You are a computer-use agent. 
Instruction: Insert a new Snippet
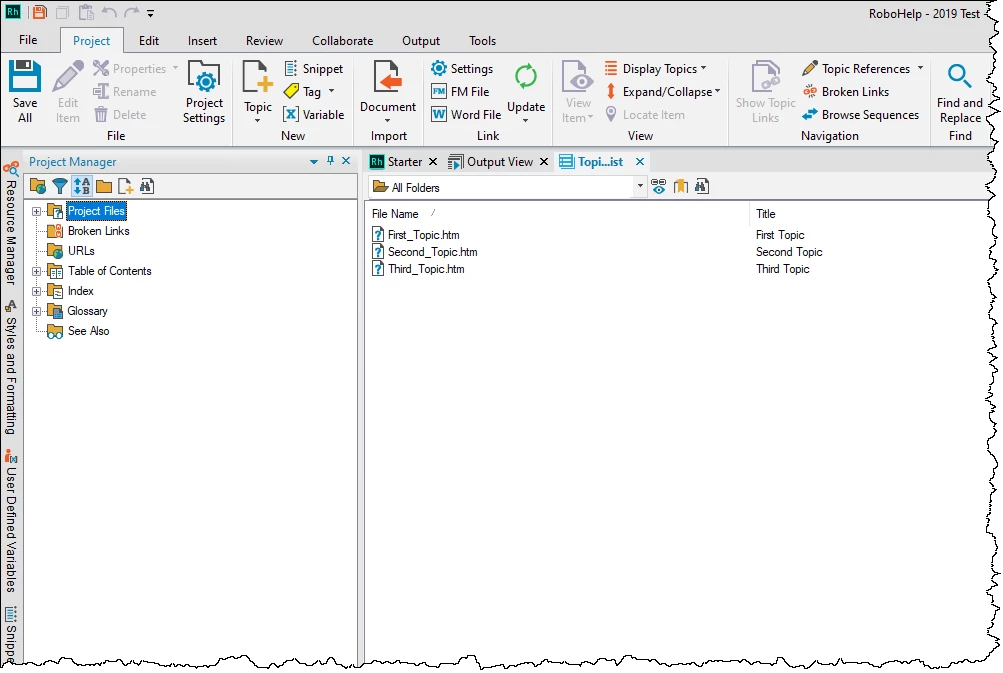click(313, 68)
